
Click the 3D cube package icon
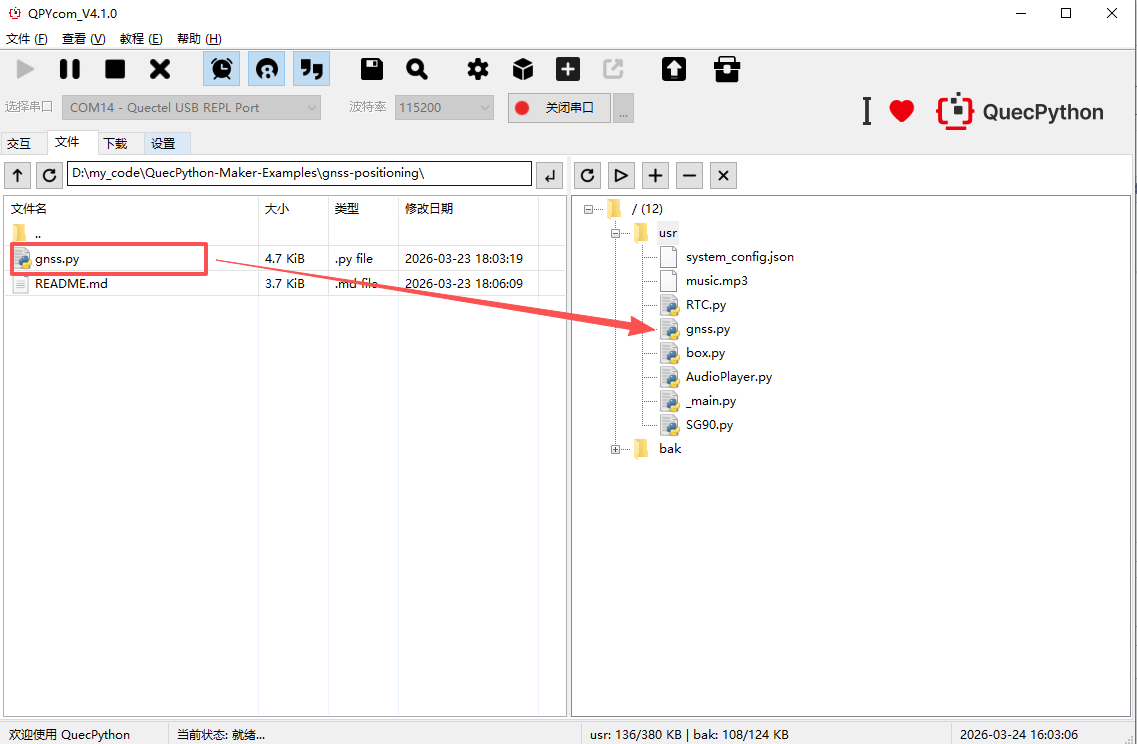tap(523, 69)
